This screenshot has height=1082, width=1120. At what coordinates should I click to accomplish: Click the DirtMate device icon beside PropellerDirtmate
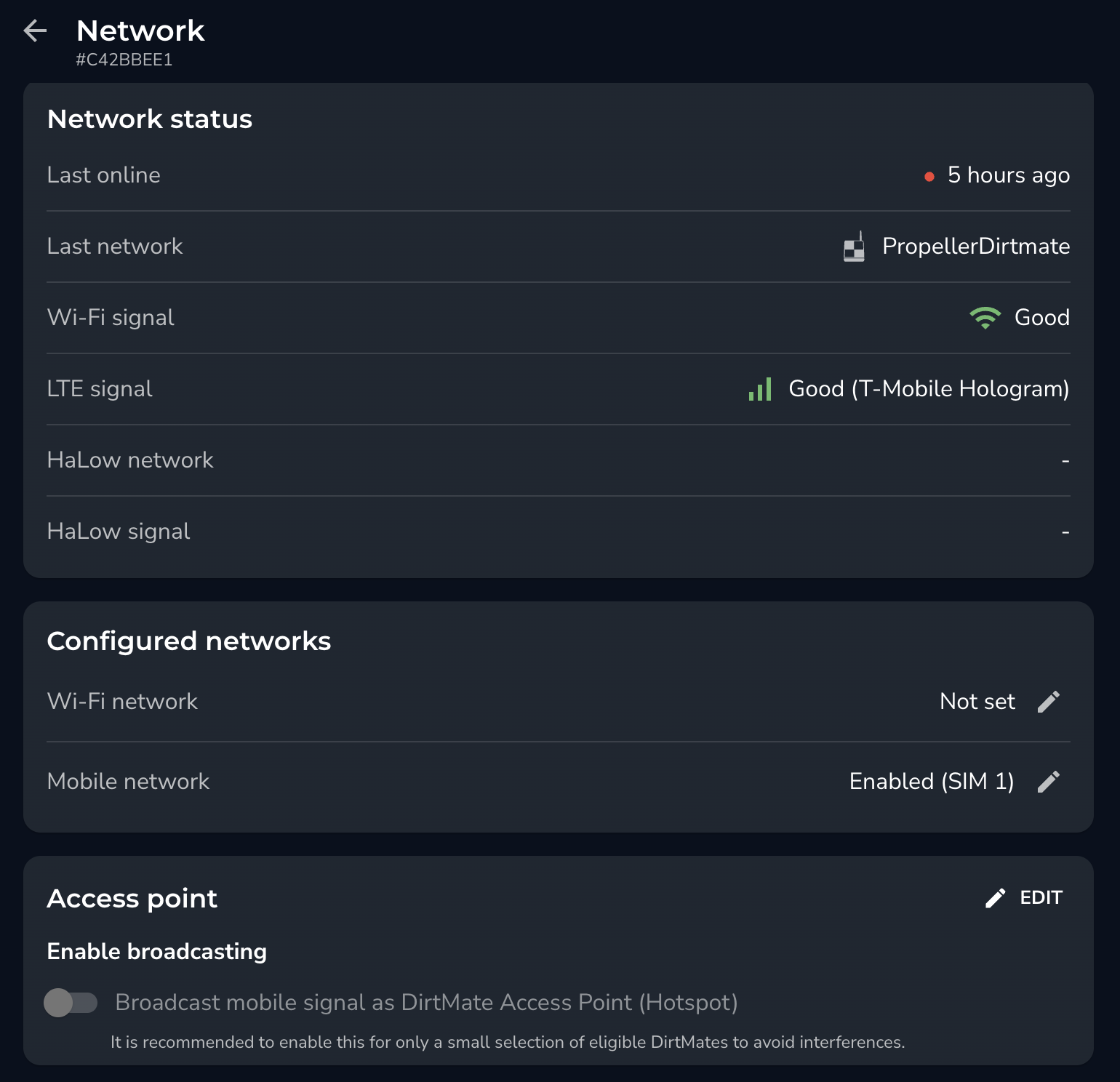[854, 247]
